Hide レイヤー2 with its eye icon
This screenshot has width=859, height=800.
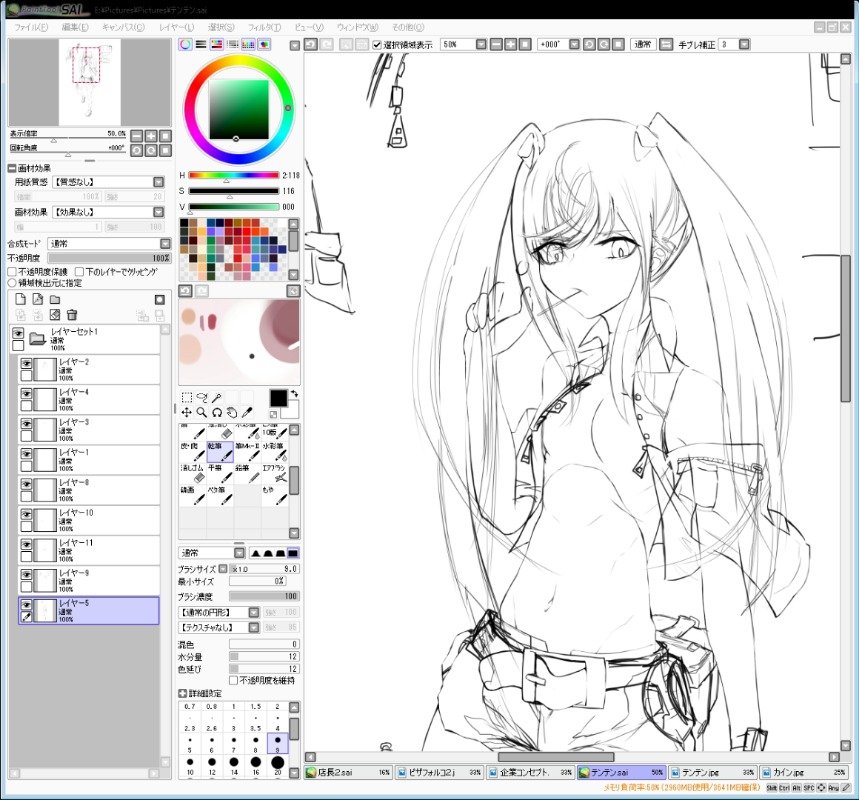coord(26,364)
